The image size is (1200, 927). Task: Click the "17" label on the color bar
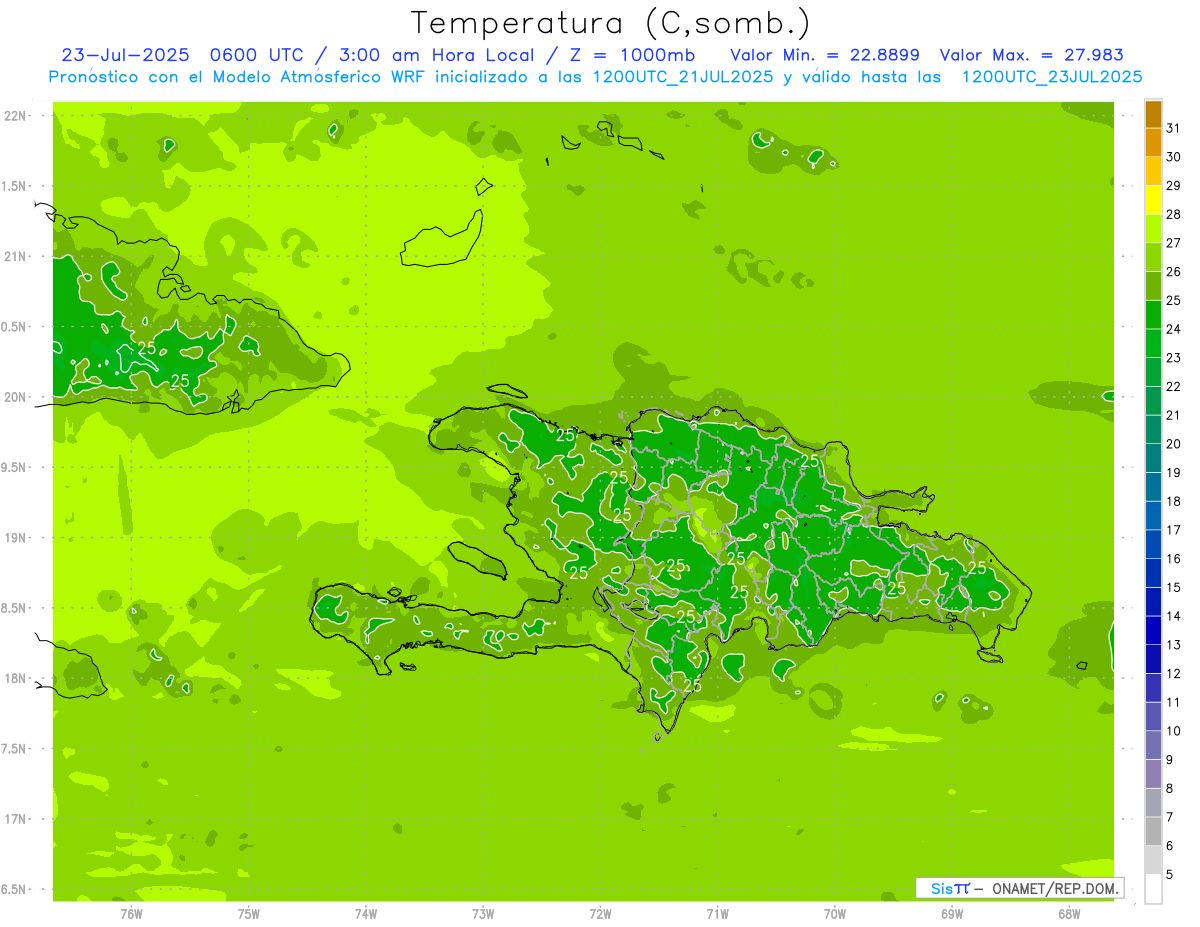(x=1174, y=530)
